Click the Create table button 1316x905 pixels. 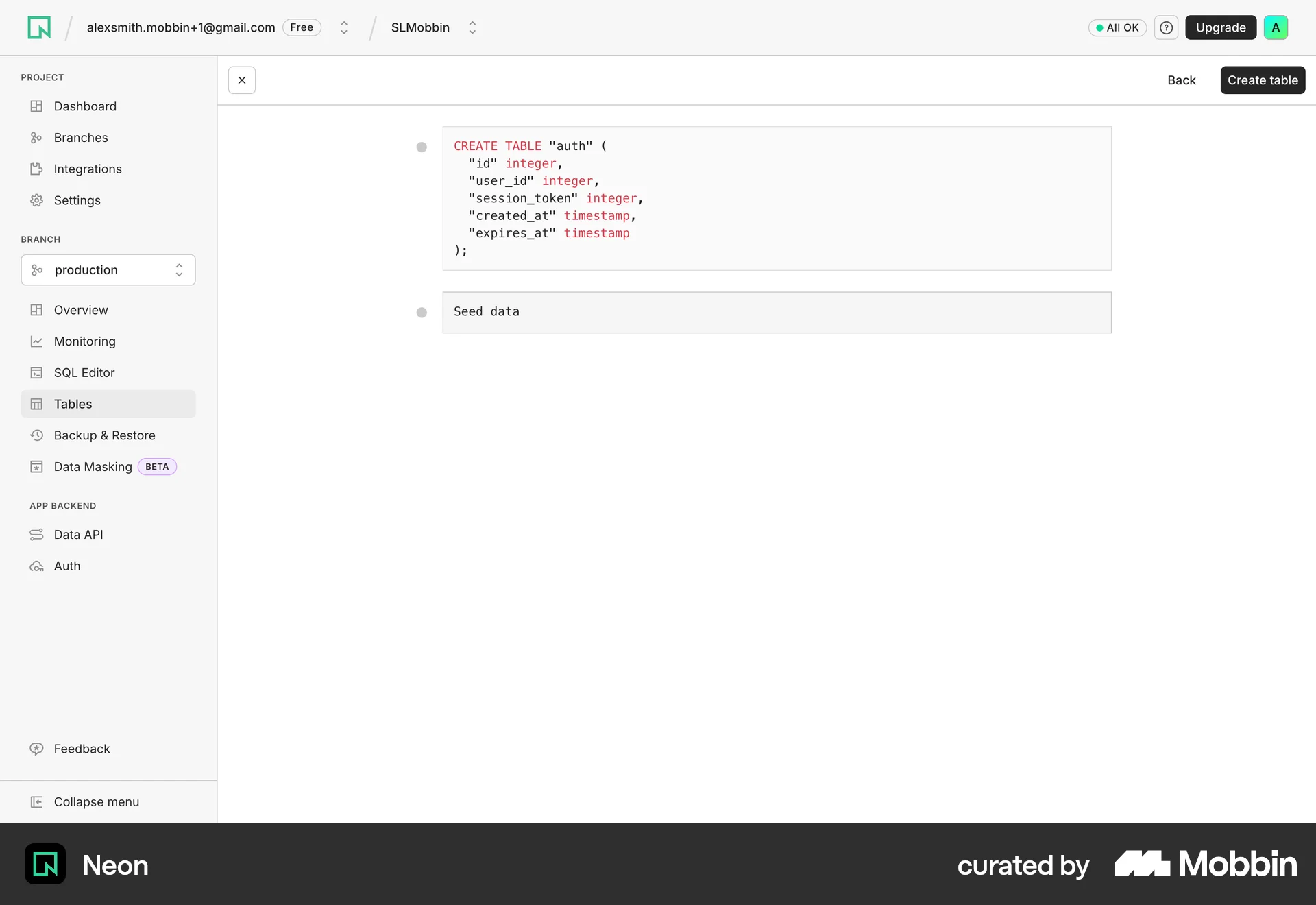tap(1263, 80)
